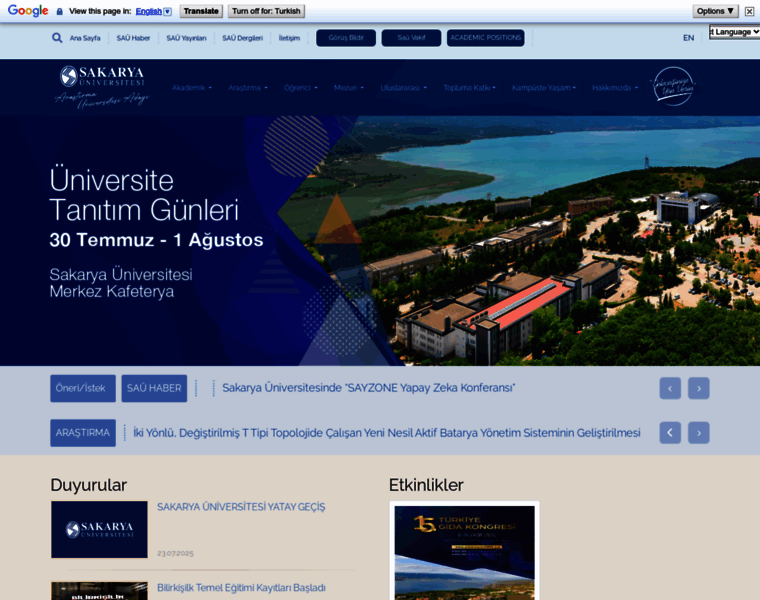The image size is (760, 600).
Task: Open Bilirkişilik Temel Eğitimi Kayıtları announcement
Action: pyautogui.click(x=241, y=588)
